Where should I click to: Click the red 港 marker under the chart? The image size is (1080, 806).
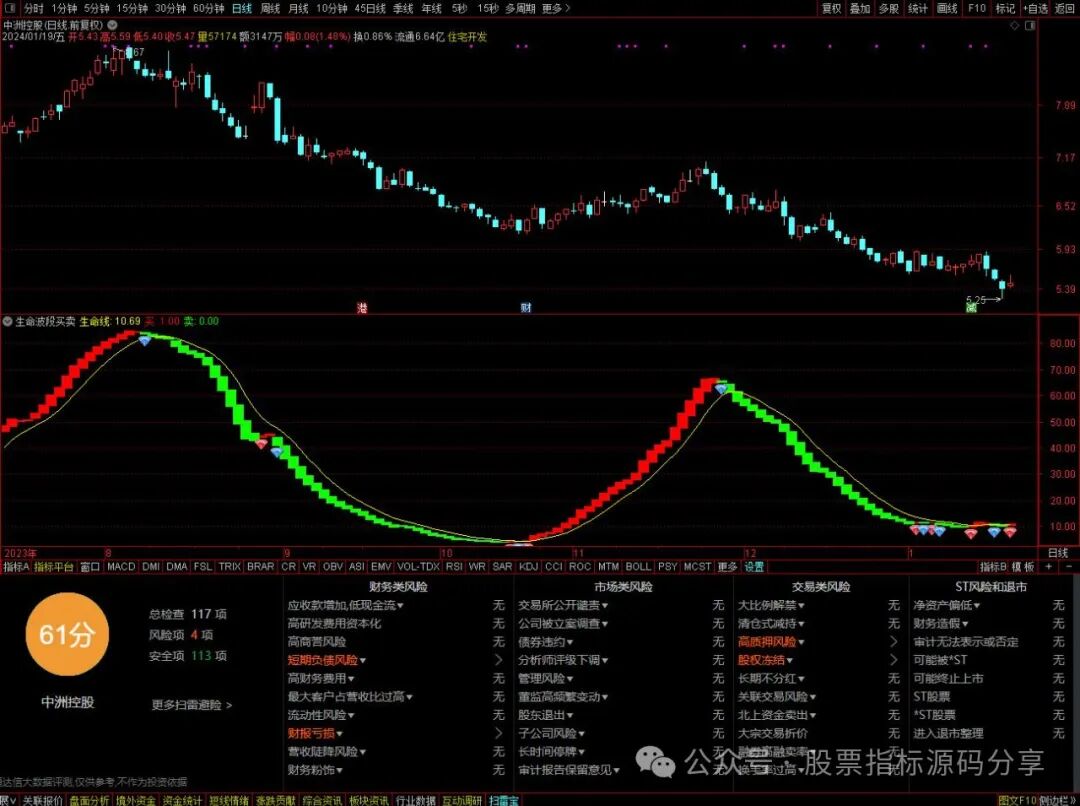click(362, 308)
